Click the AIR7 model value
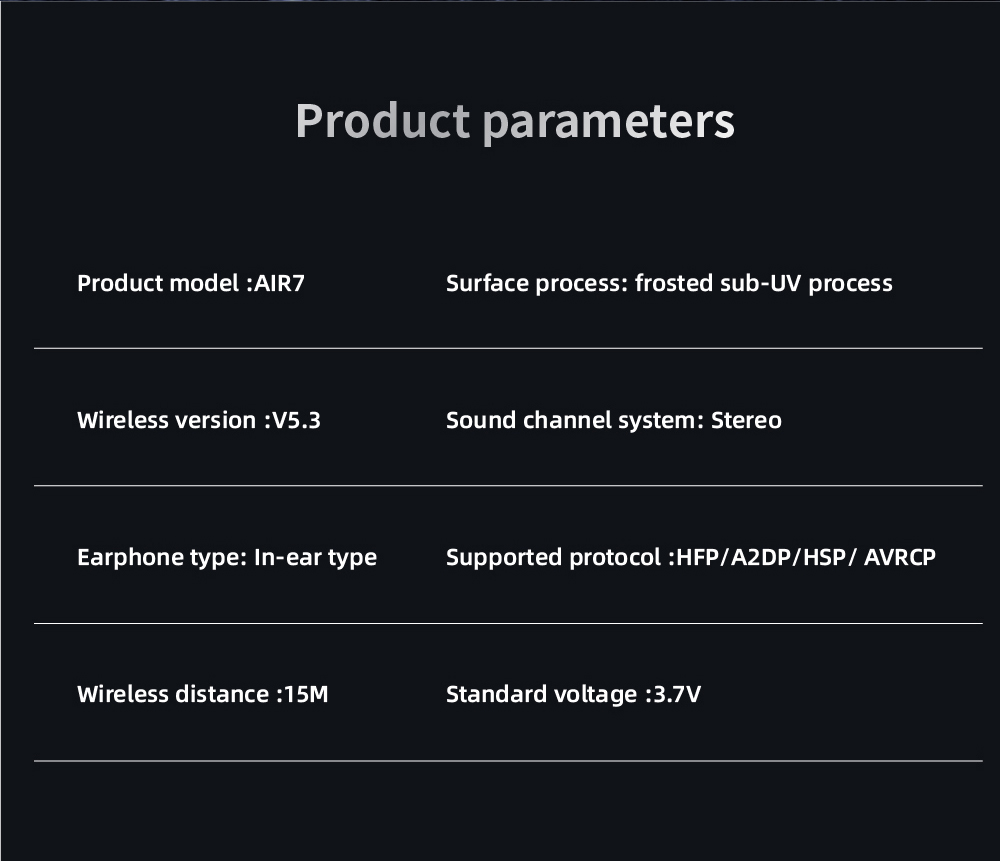1000x861 pixels. (279, 283)
